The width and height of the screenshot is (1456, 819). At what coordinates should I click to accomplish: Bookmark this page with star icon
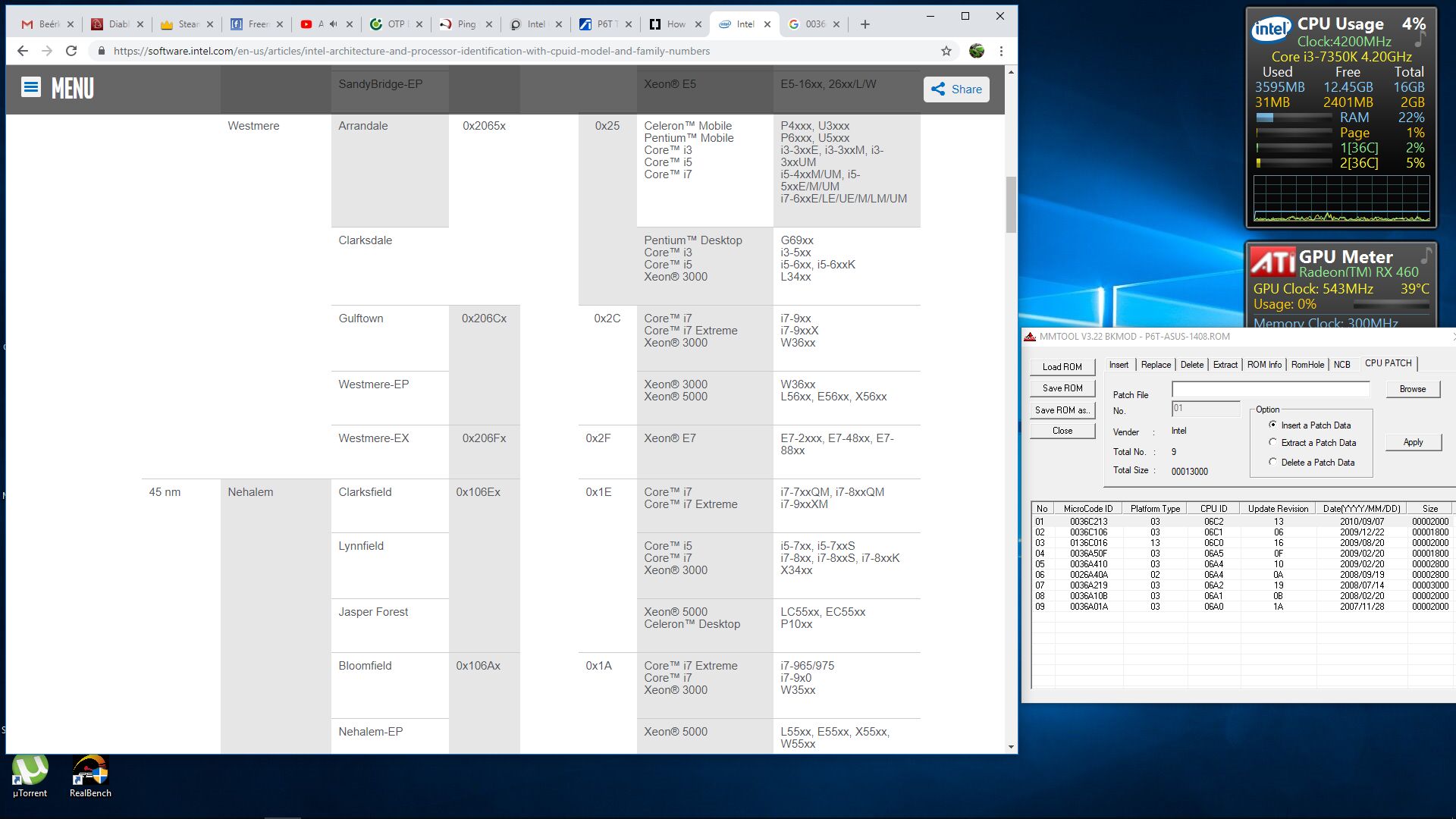pos(946,51)
